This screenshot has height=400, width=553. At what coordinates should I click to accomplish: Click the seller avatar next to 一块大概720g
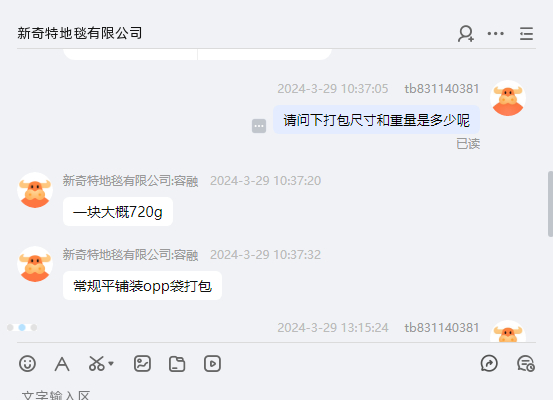(x=35, y=190)
